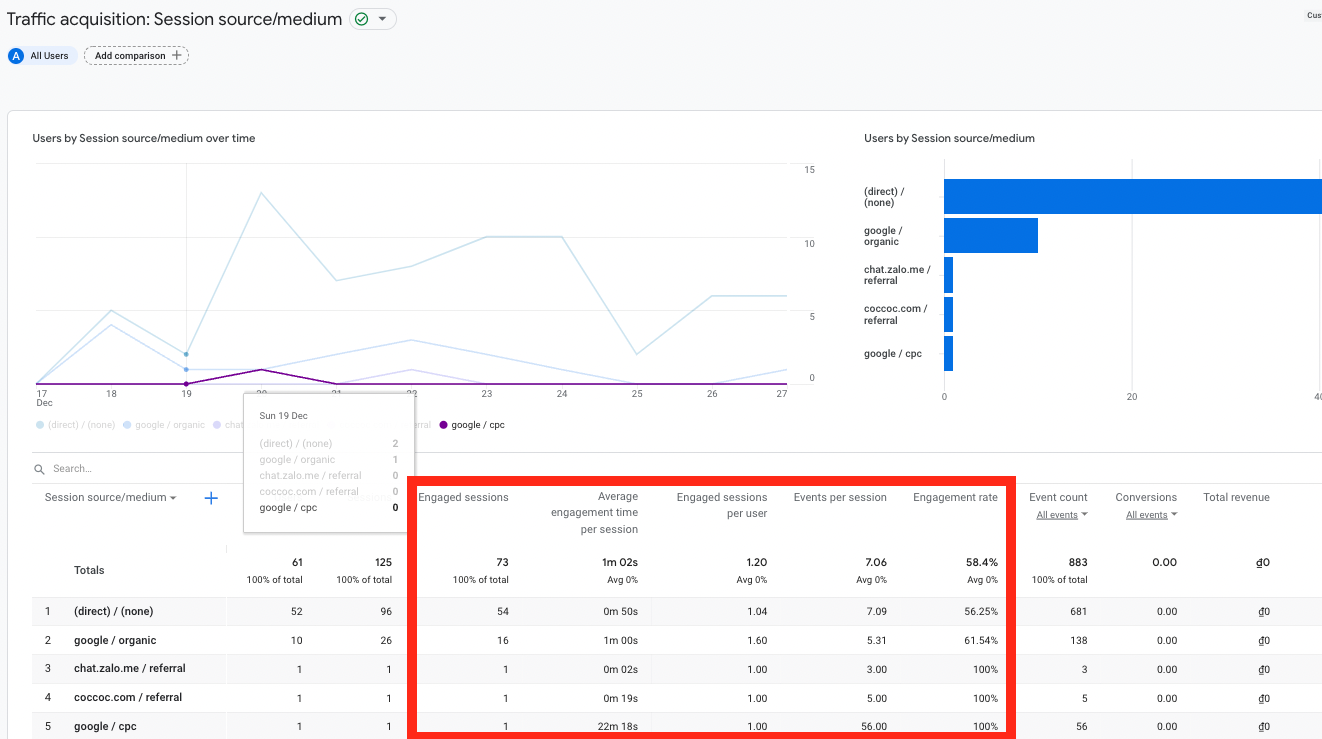Click the plus icon in Add comparison
The image size is (1322, 739).
(x=177, y=56)
